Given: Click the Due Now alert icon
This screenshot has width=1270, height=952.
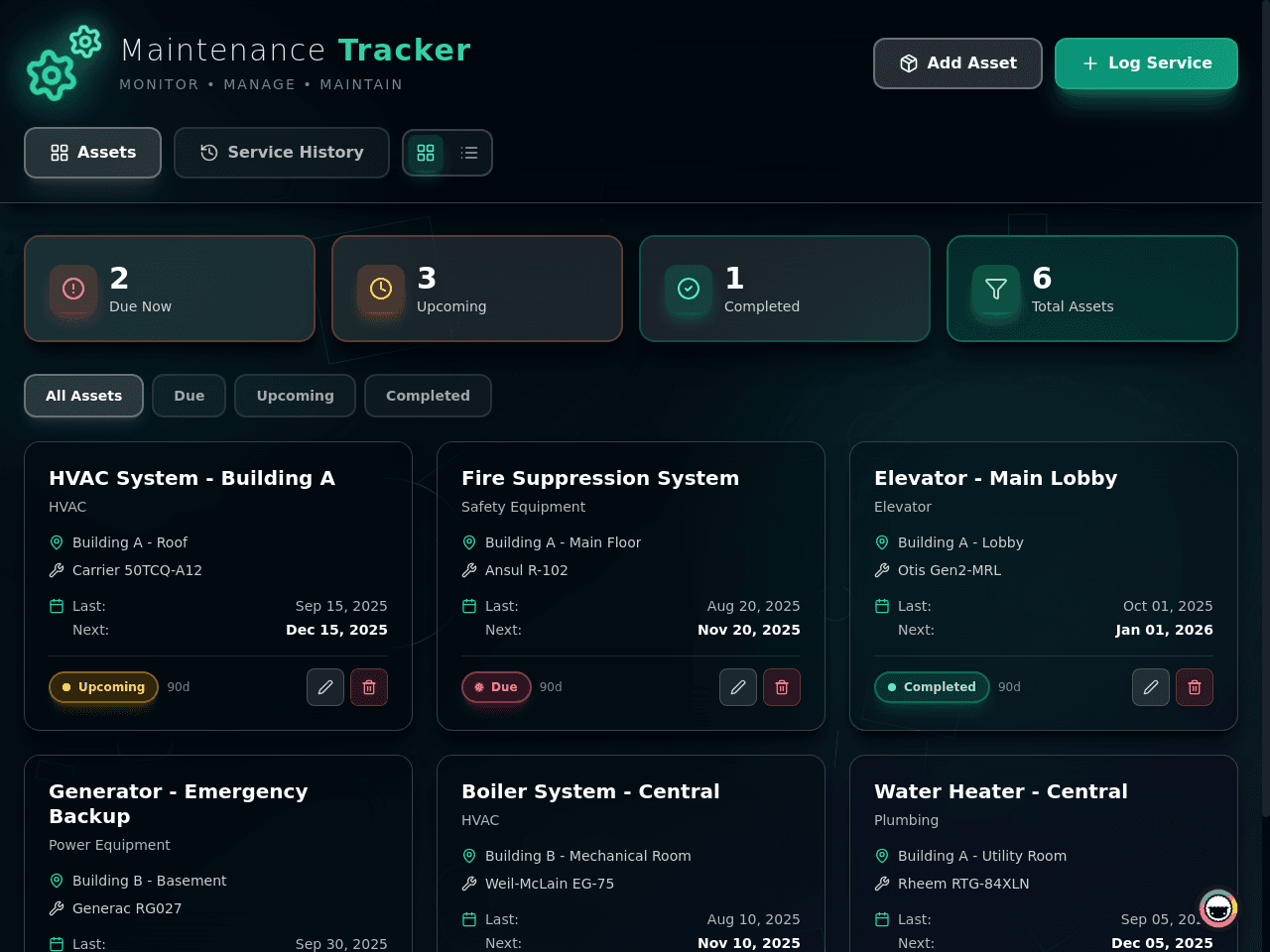Looking at the screenshot, I should [x=73, y=289].
